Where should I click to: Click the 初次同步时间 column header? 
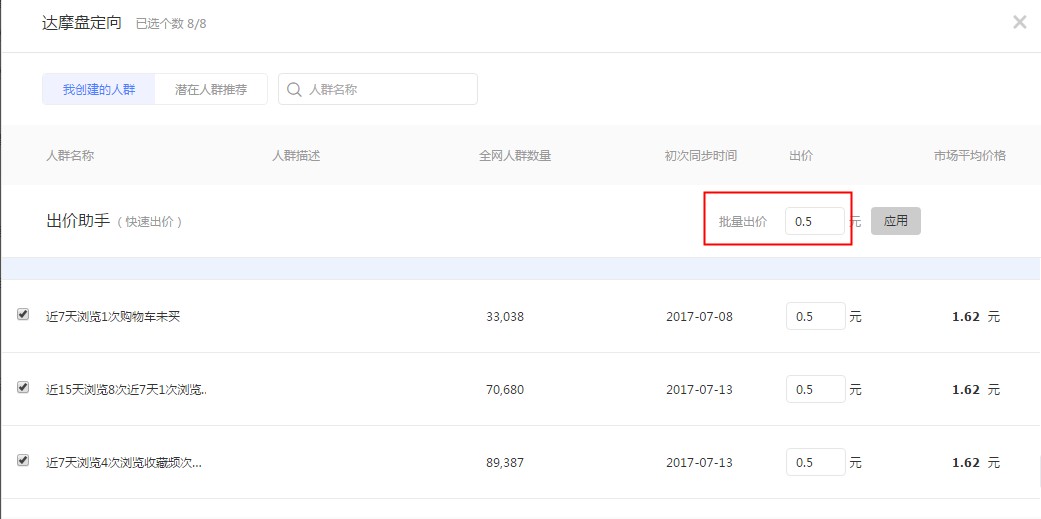tap(700, 156)
